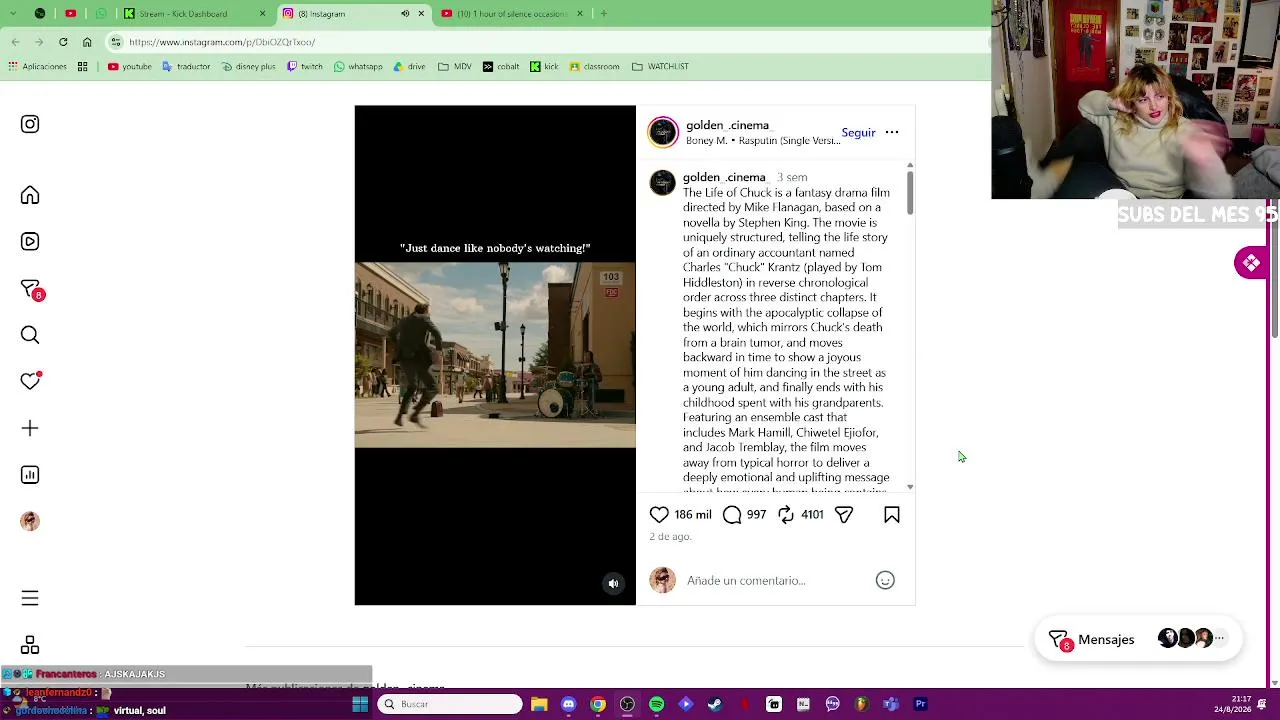Screen dimensions: 1280x720
Task: Open Discord from the taskbar
Action: tap(568, 704)
